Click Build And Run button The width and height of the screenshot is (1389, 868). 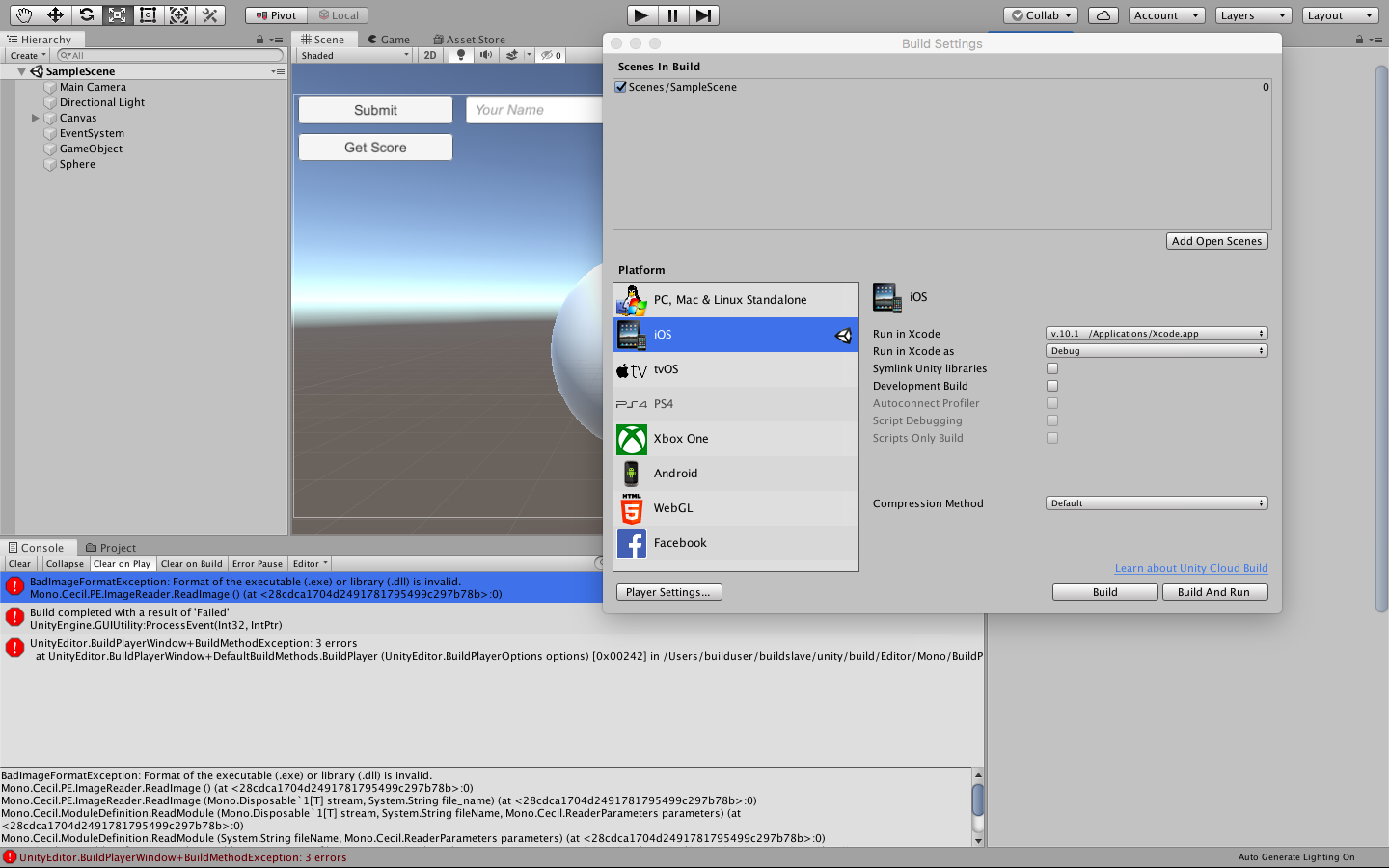1214,592
